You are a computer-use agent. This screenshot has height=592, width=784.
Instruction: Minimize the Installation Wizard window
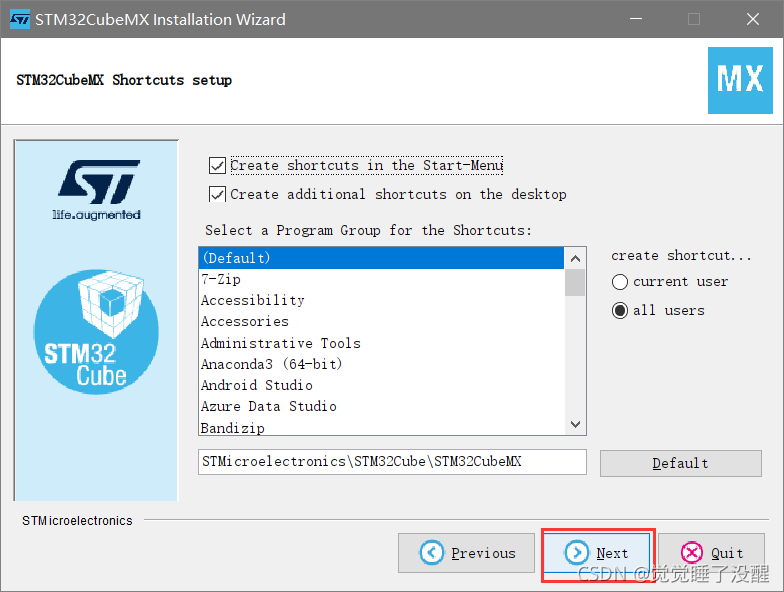[x=636, y=19]
